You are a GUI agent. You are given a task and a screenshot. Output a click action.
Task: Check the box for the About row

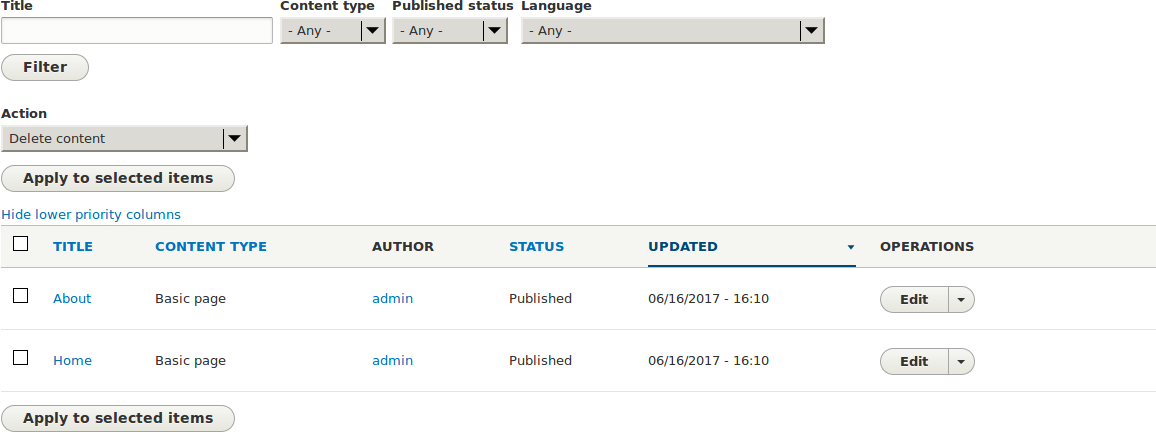21,296
